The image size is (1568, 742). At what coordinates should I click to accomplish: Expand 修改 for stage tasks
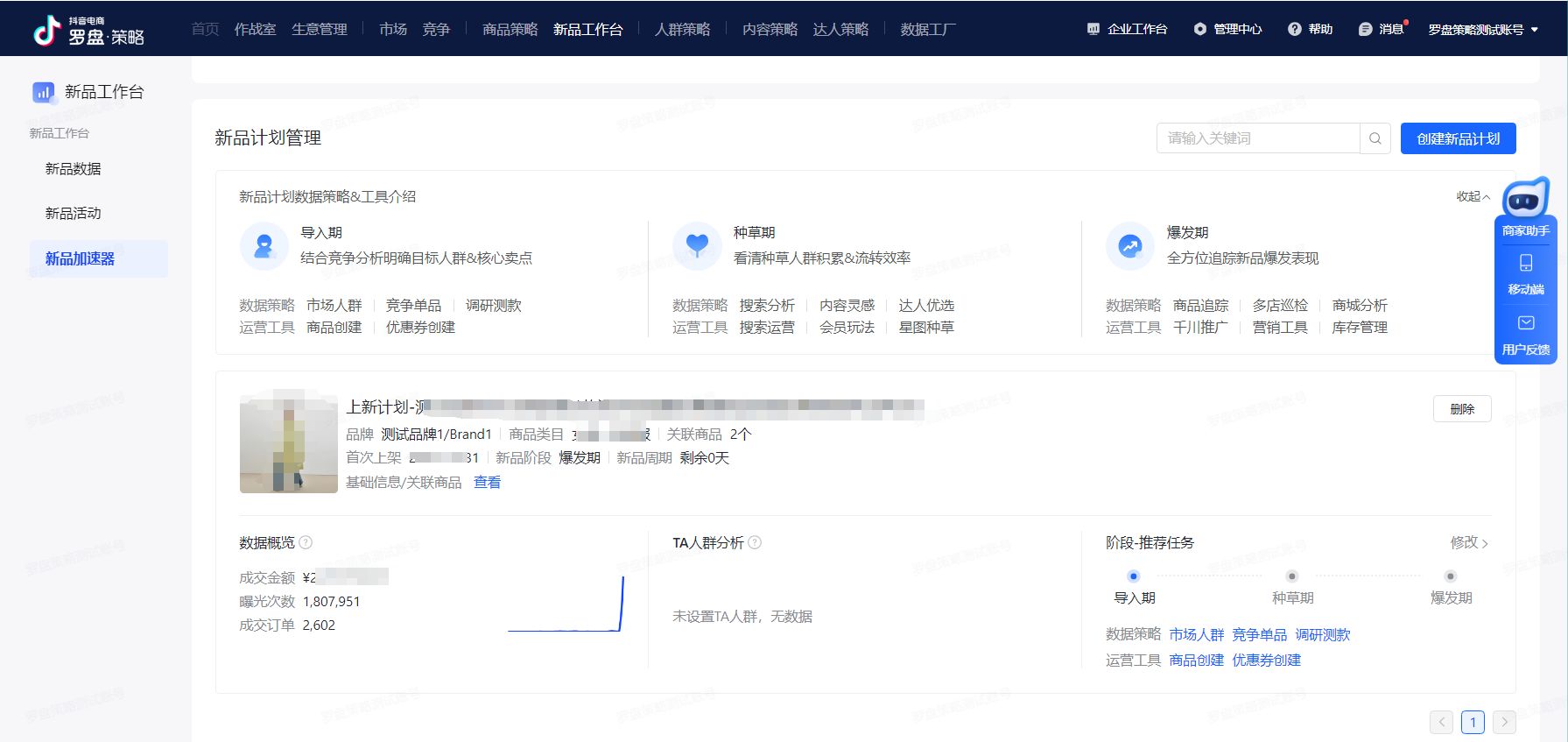click(x=1468, y=543)
